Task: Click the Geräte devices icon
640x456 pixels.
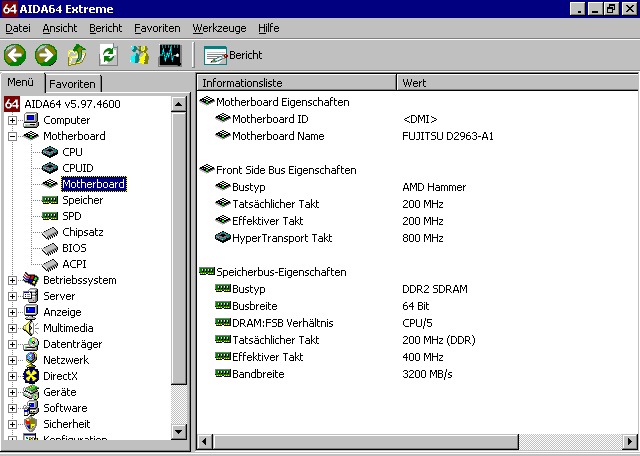Action: pos(31,392)
